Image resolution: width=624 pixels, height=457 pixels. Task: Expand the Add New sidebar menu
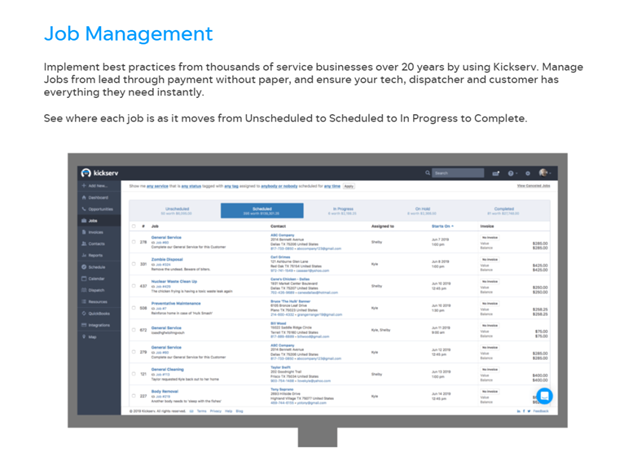click(x=98, y=186)
